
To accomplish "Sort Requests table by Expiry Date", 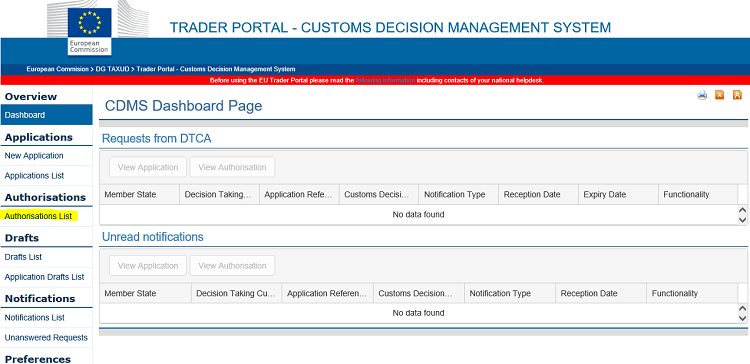I will [618, 195].
